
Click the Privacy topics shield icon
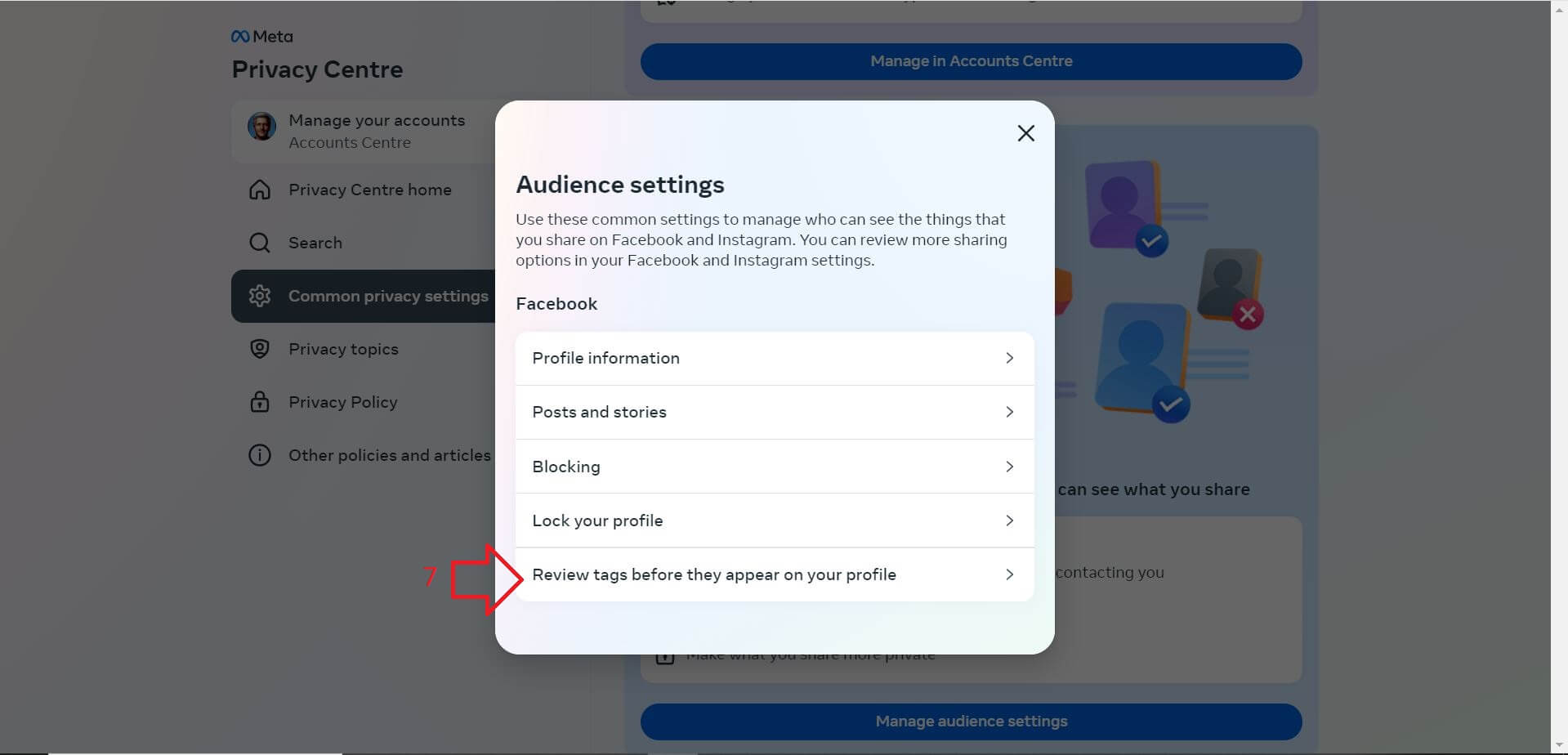click(x=260, y=349)
